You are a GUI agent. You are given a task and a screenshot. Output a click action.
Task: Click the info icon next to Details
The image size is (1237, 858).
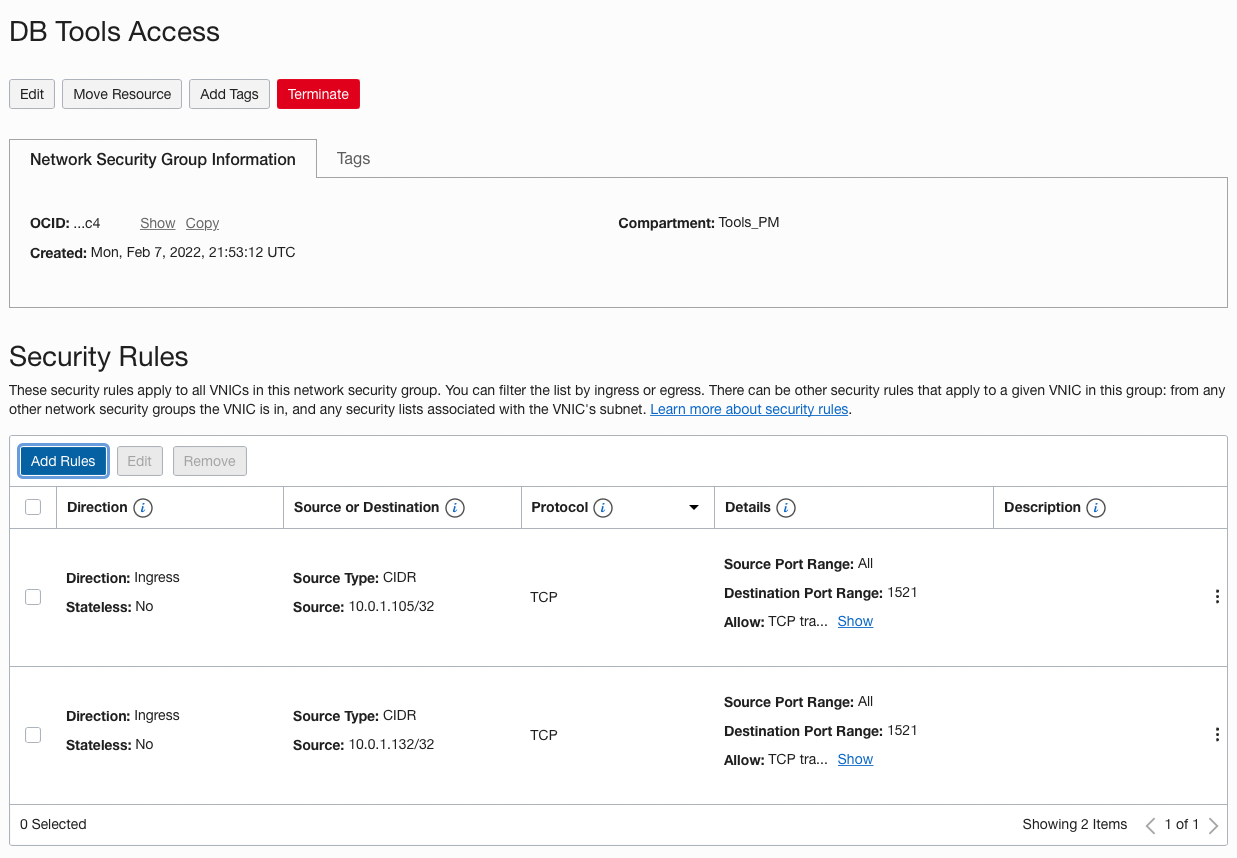pos(786,508)
